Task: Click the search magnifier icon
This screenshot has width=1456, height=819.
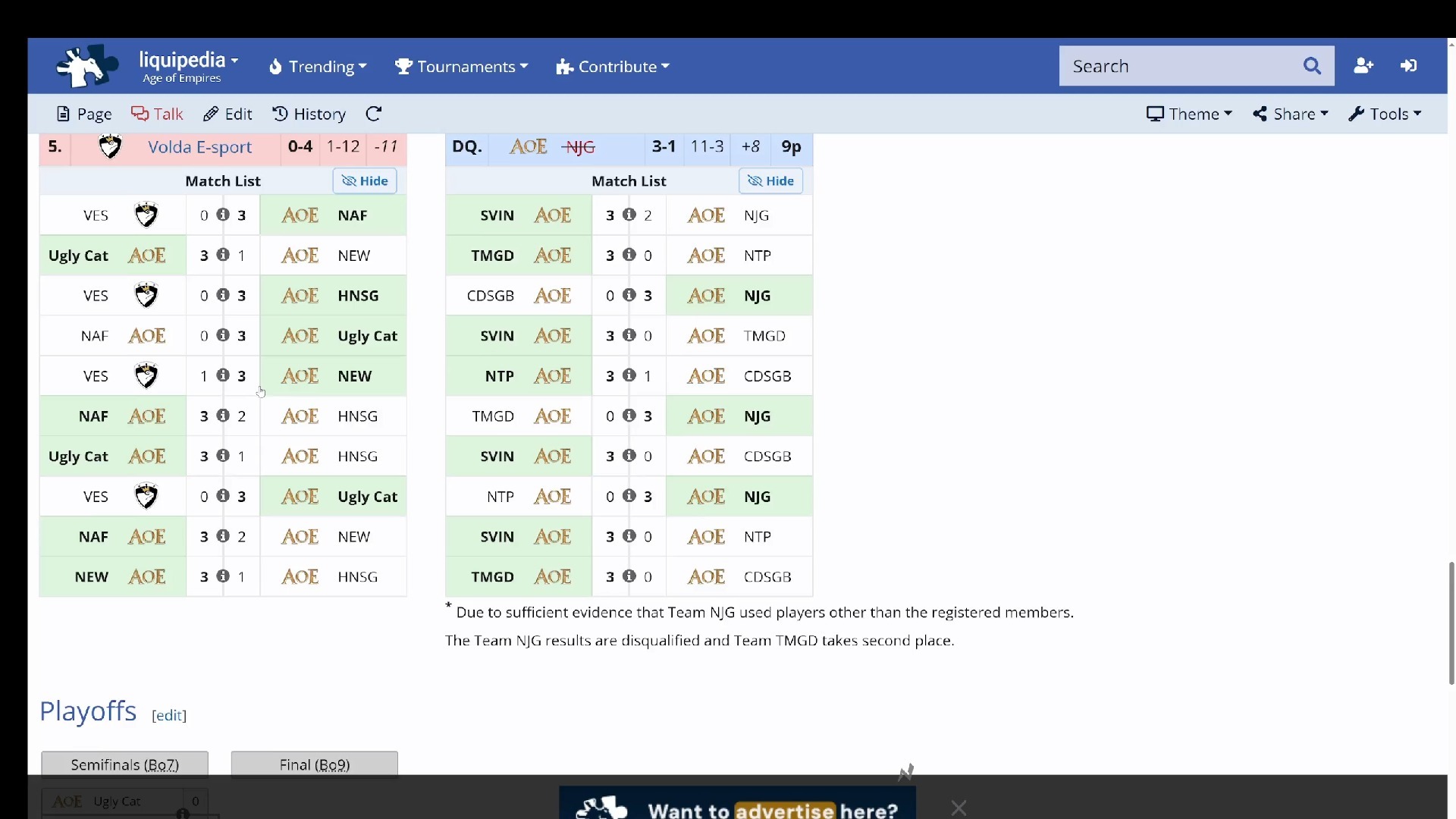Action: (x=1312, y=66)
